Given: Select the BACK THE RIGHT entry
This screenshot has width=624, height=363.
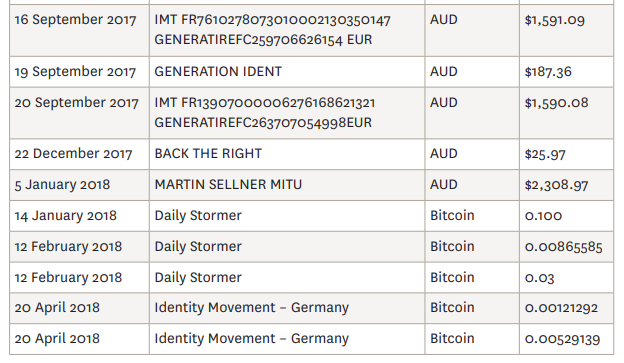Looking at the screenshot, I should 208,154.
